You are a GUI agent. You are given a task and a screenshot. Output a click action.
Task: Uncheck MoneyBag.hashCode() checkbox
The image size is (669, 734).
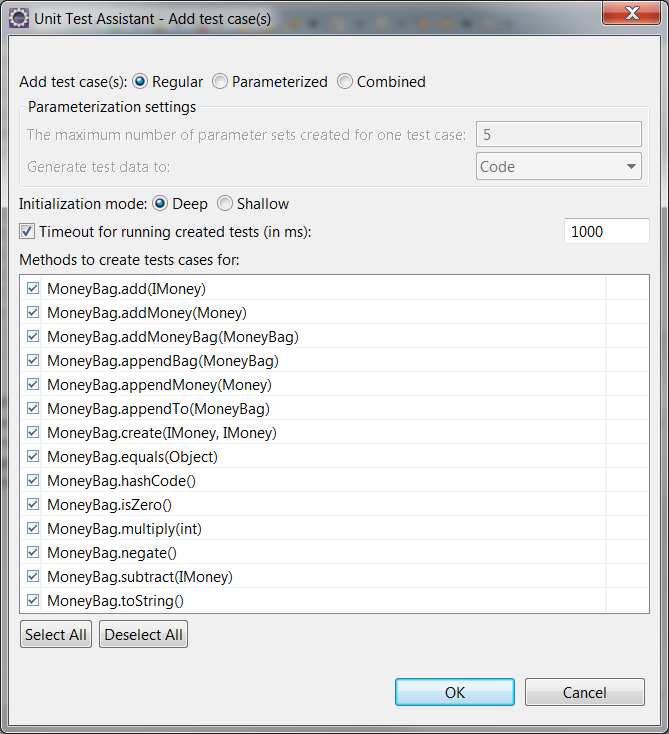tap(33, 480)
